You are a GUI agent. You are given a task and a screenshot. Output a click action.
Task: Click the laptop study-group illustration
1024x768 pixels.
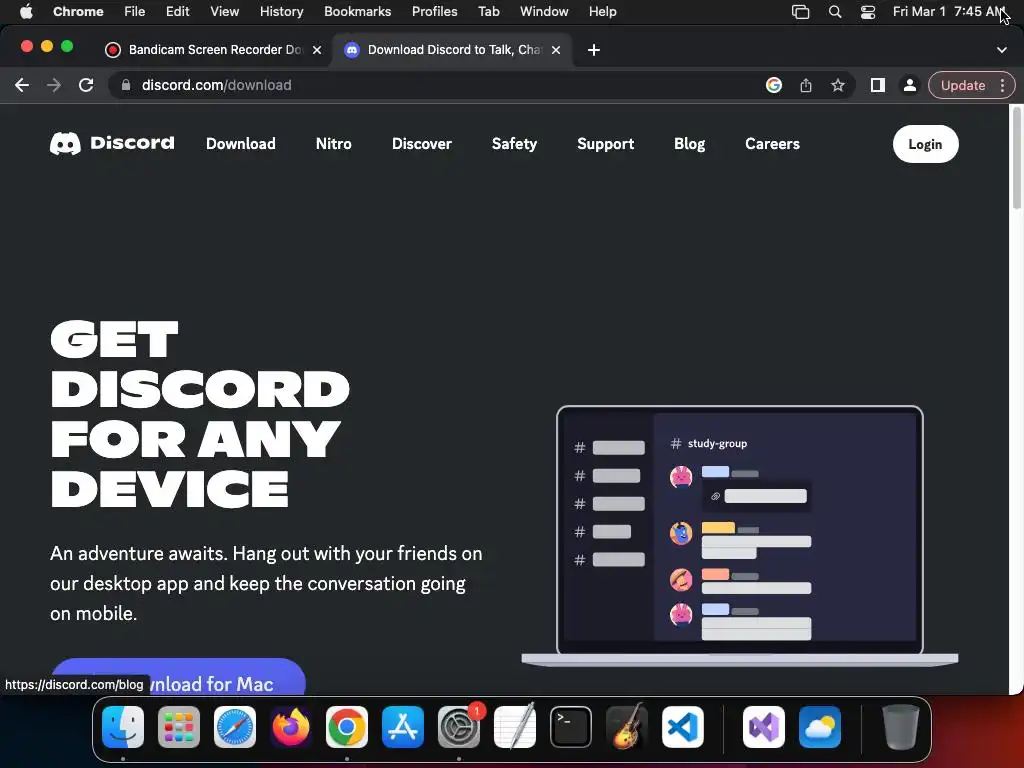[740, 536]
